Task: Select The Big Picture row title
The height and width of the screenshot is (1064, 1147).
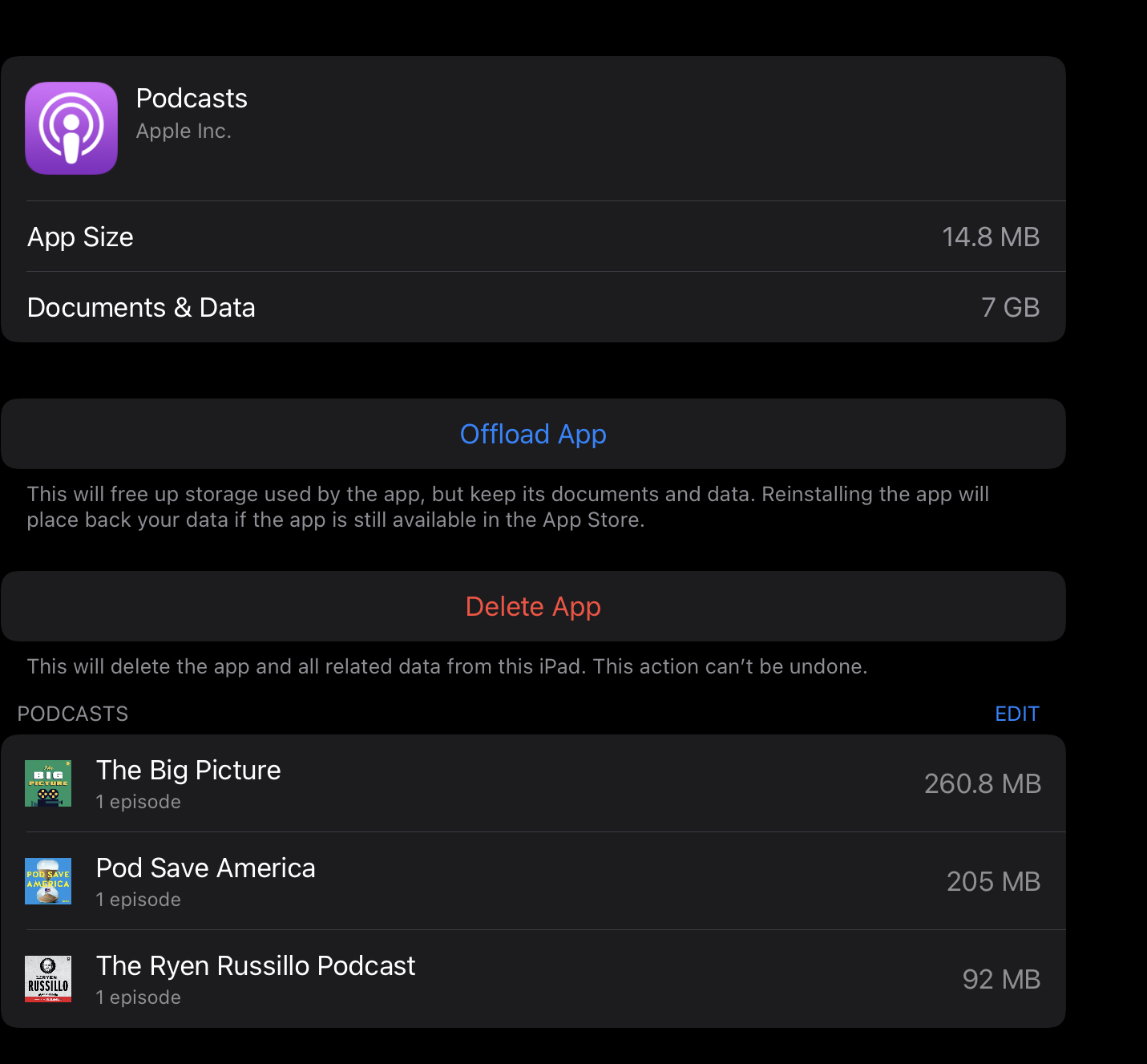Action: pyautogui.click(x=188, y=770)
